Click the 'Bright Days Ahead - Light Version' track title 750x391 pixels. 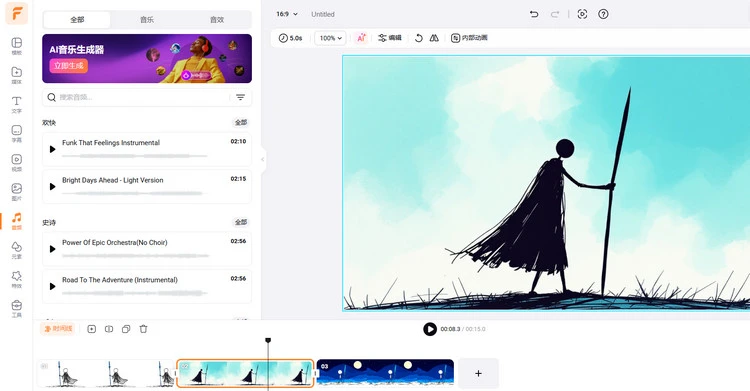click(x=113, y=180)
